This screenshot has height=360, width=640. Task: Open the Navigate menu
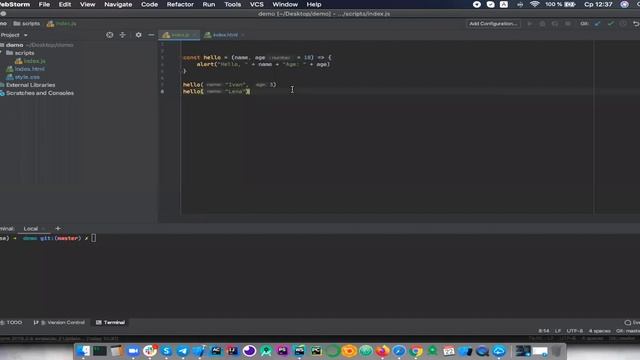coord(118,4)
